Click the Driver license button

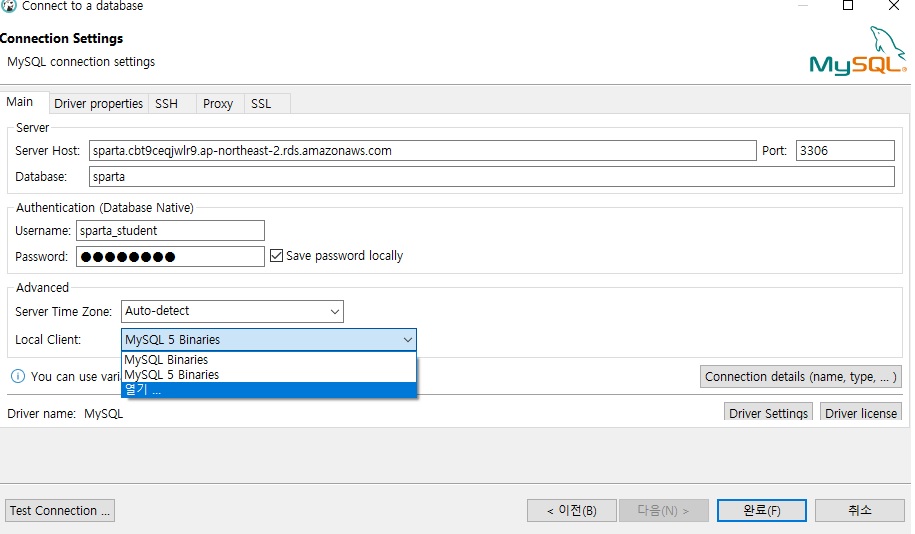coord(861,413)
